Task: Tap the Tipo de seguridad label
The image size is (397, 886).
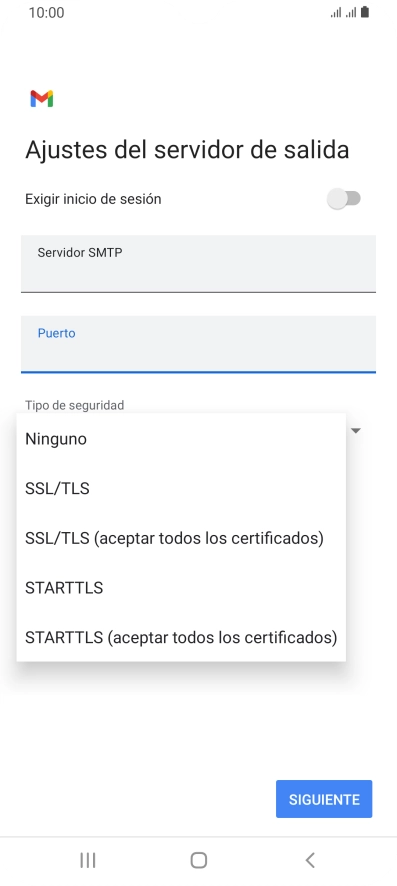Action: click(75, 405)
